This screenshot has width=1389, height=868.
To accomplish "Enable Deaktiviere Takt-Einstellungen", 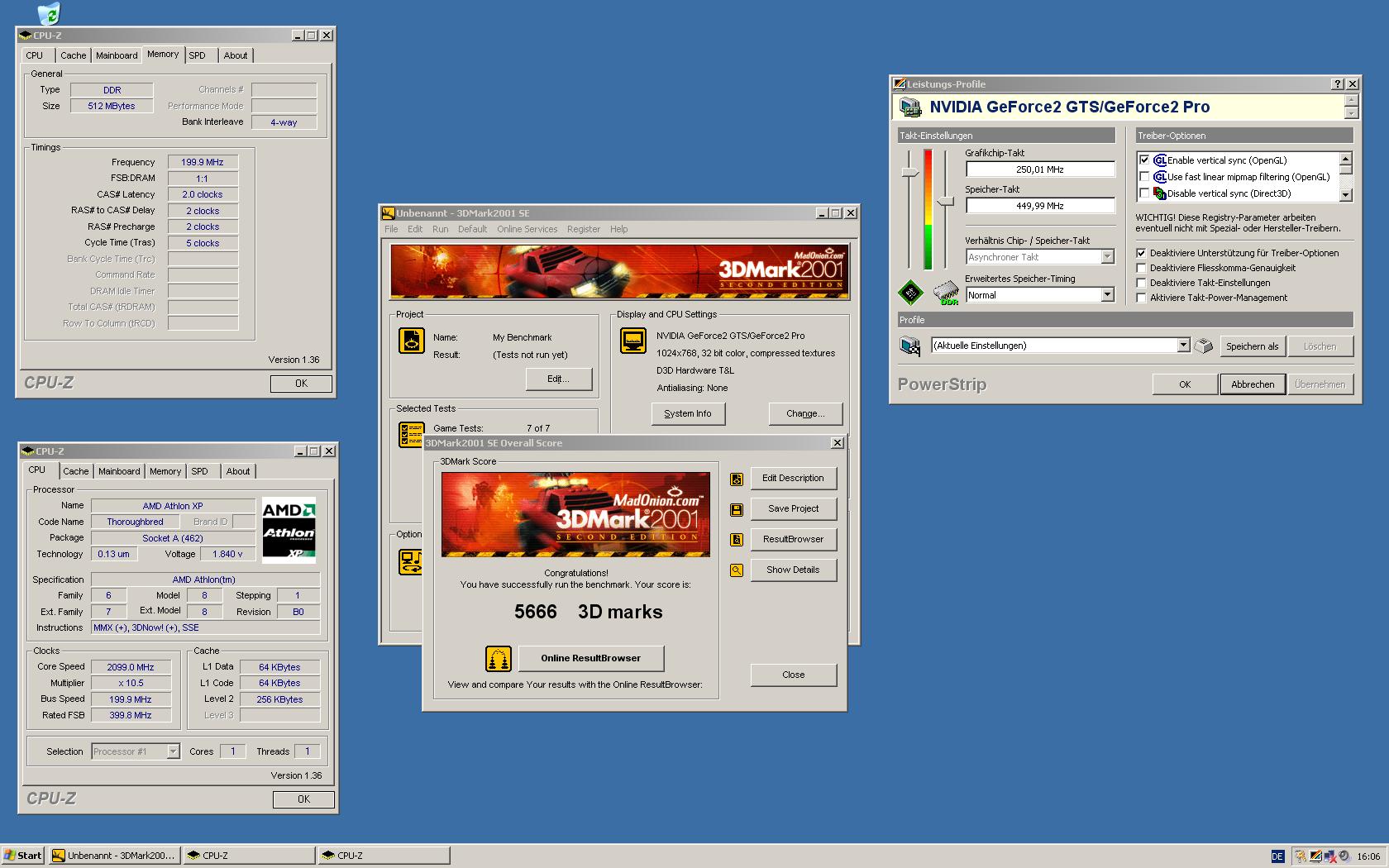I will [1142, 283].
